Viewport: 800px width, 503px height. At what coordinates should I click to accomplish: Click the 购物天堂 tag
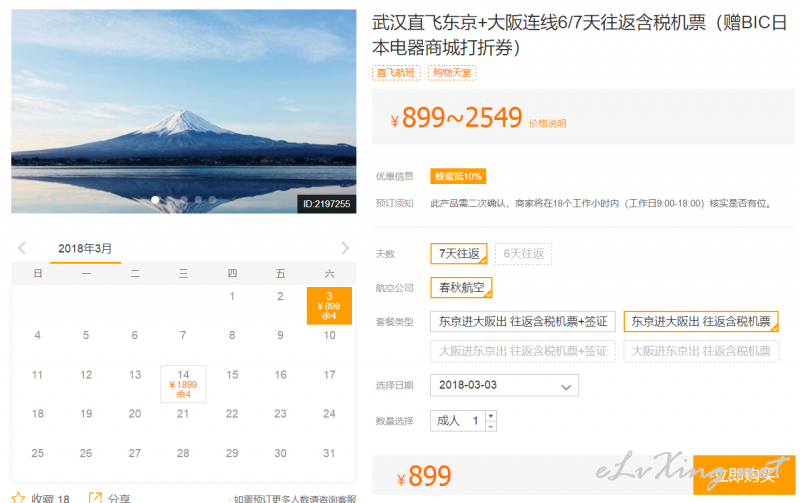[452, 73]
